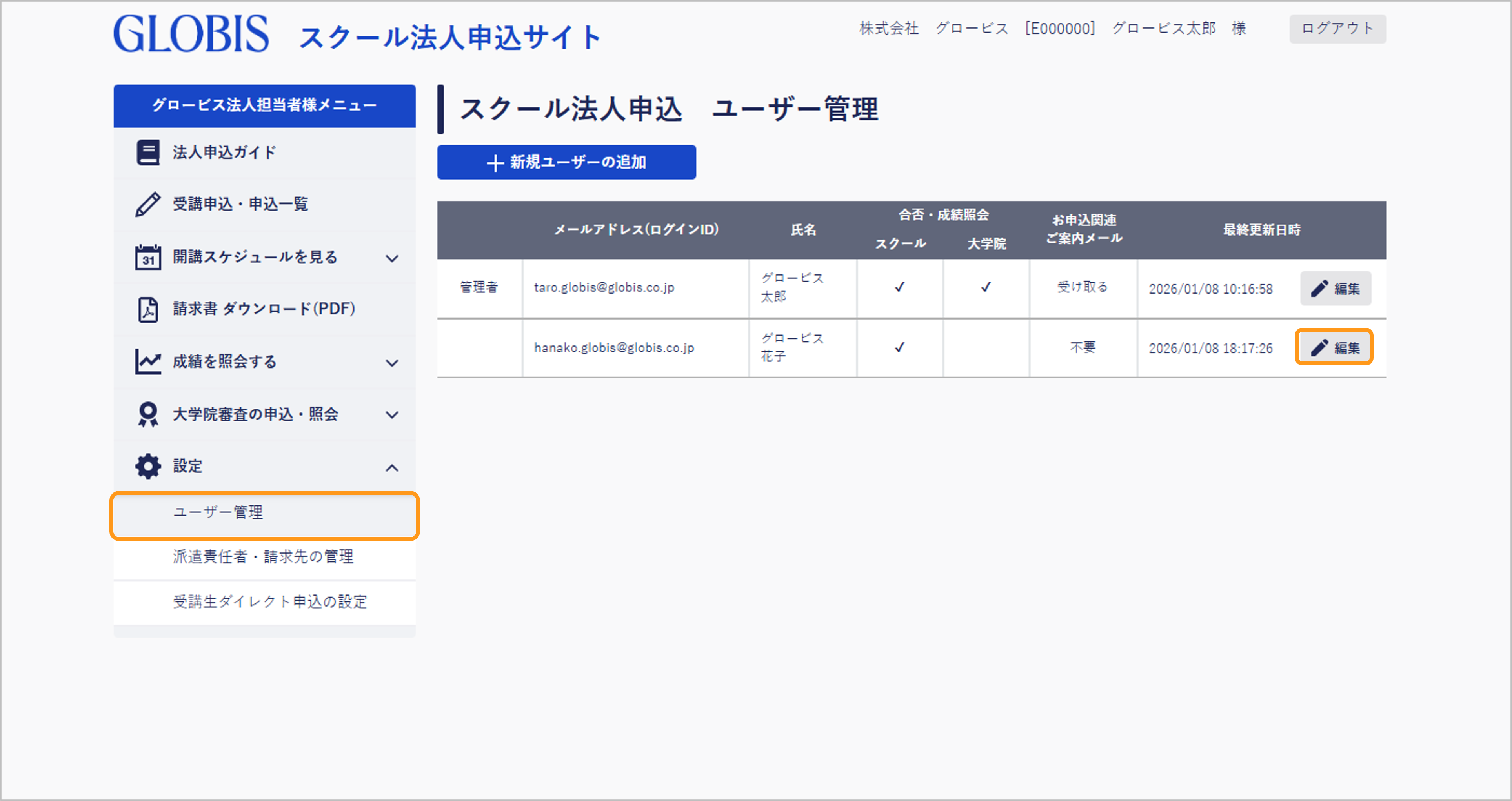Image resolution: width=1512 pixels, height=801 pixels.
Task: Click hanako.globis@globis.co.jp email cell
Action: pyautogui.click(x=614, y=348)
